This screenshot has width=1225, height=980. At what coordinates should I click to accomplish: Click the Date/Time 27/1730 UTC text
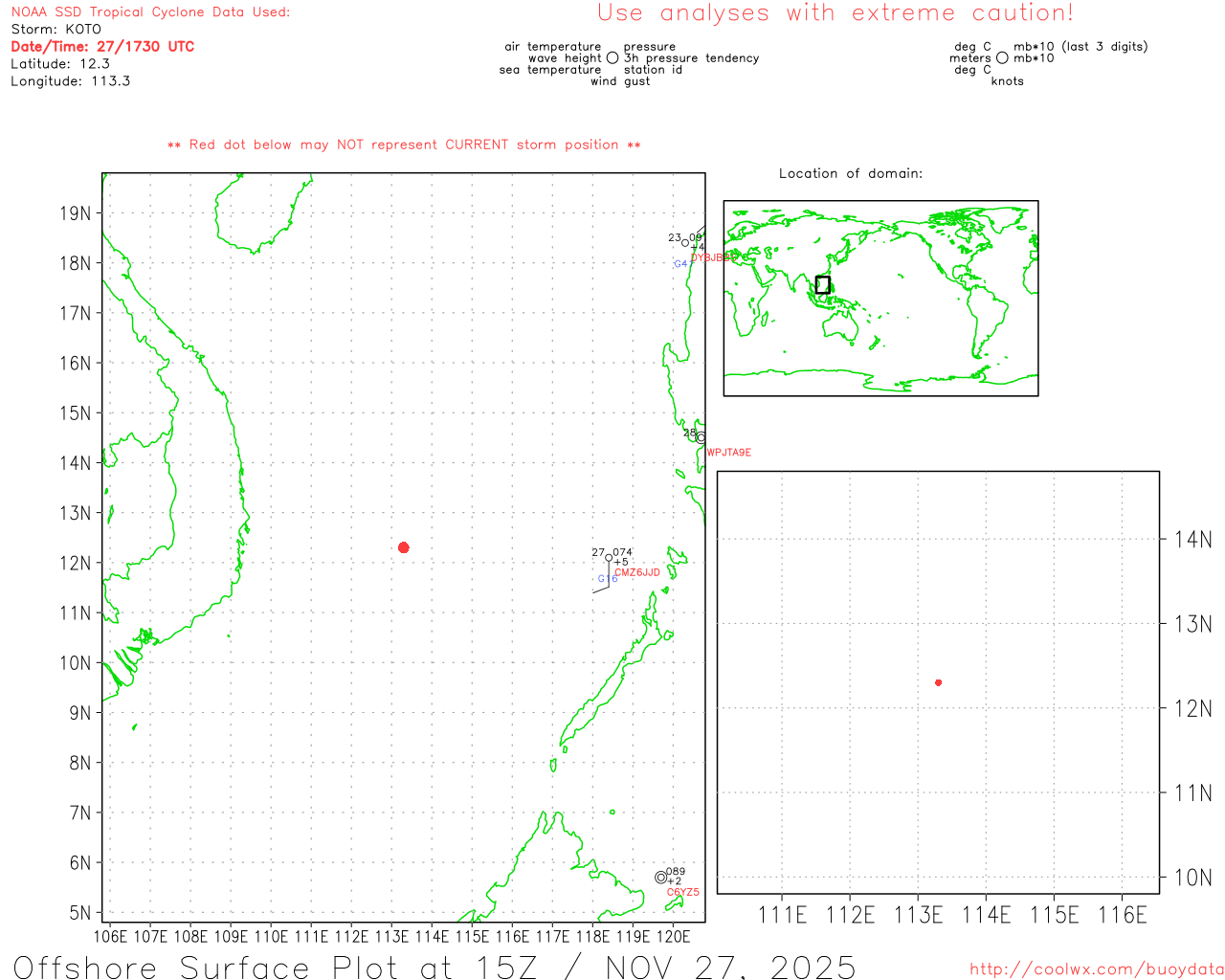point(102,46)
